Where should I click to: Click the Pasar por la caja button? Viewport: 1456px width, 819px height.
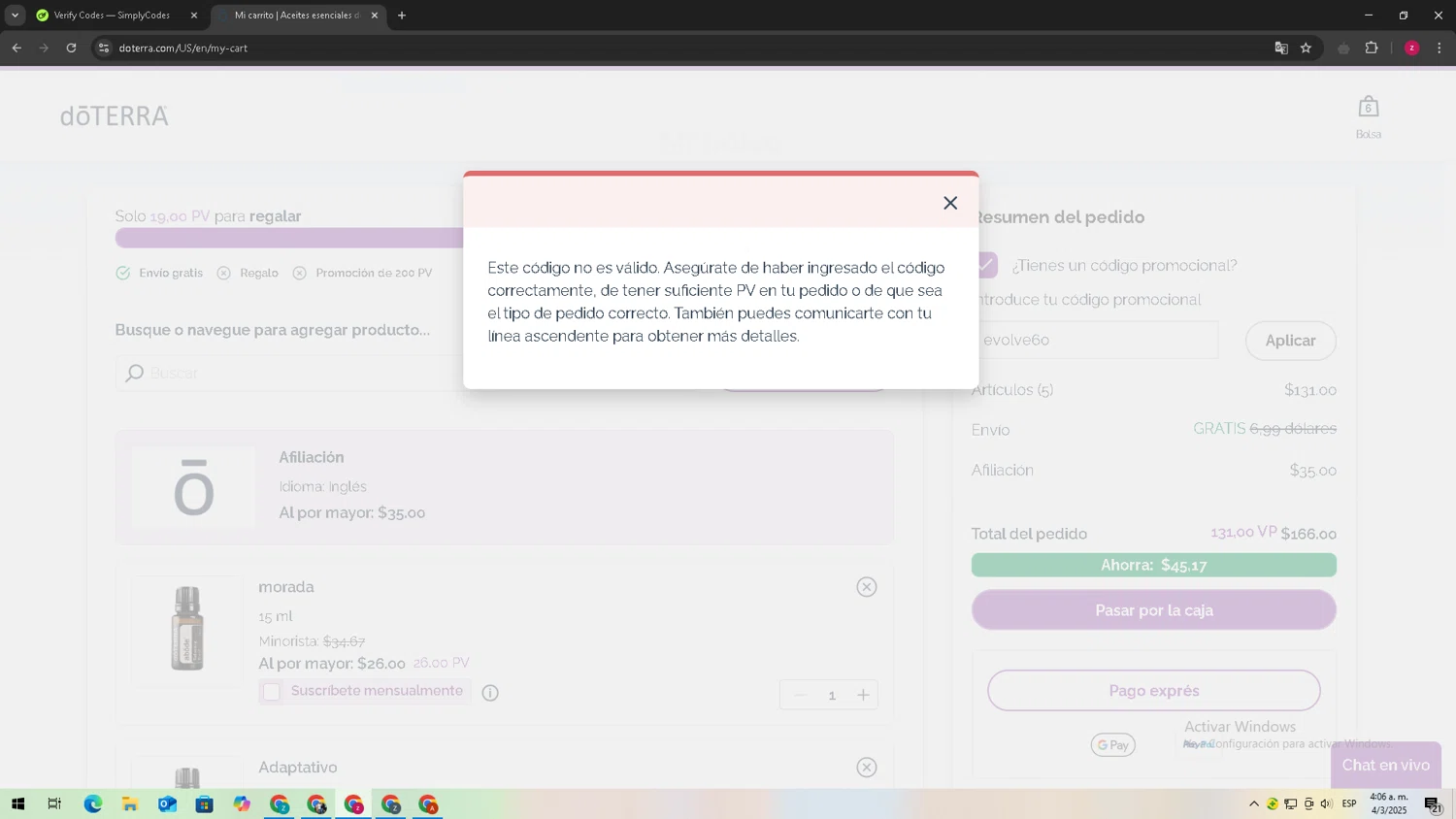click(x=1154, y=610)
